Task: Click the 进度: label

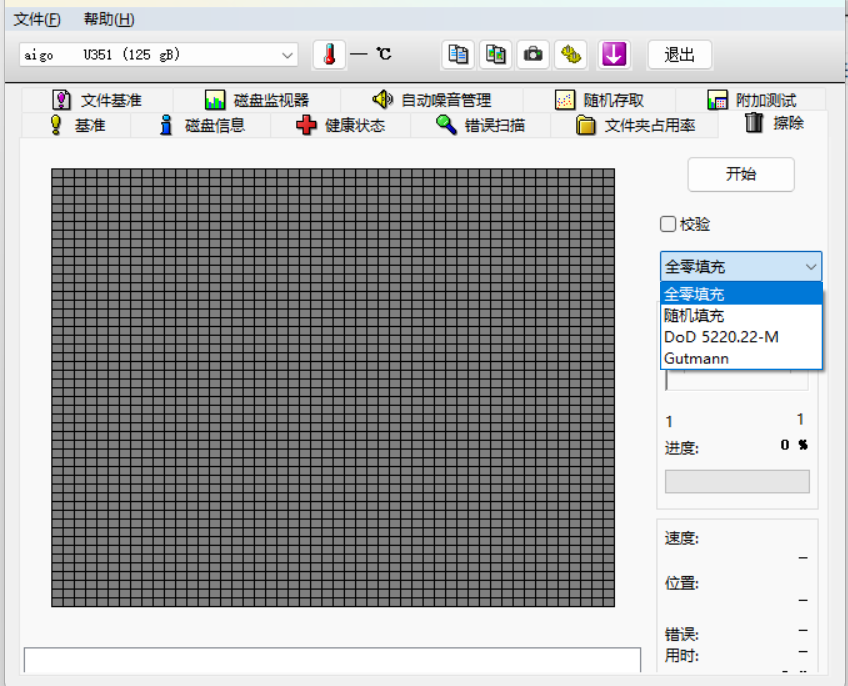Action: pyautogui.click(x=681, y=448)
